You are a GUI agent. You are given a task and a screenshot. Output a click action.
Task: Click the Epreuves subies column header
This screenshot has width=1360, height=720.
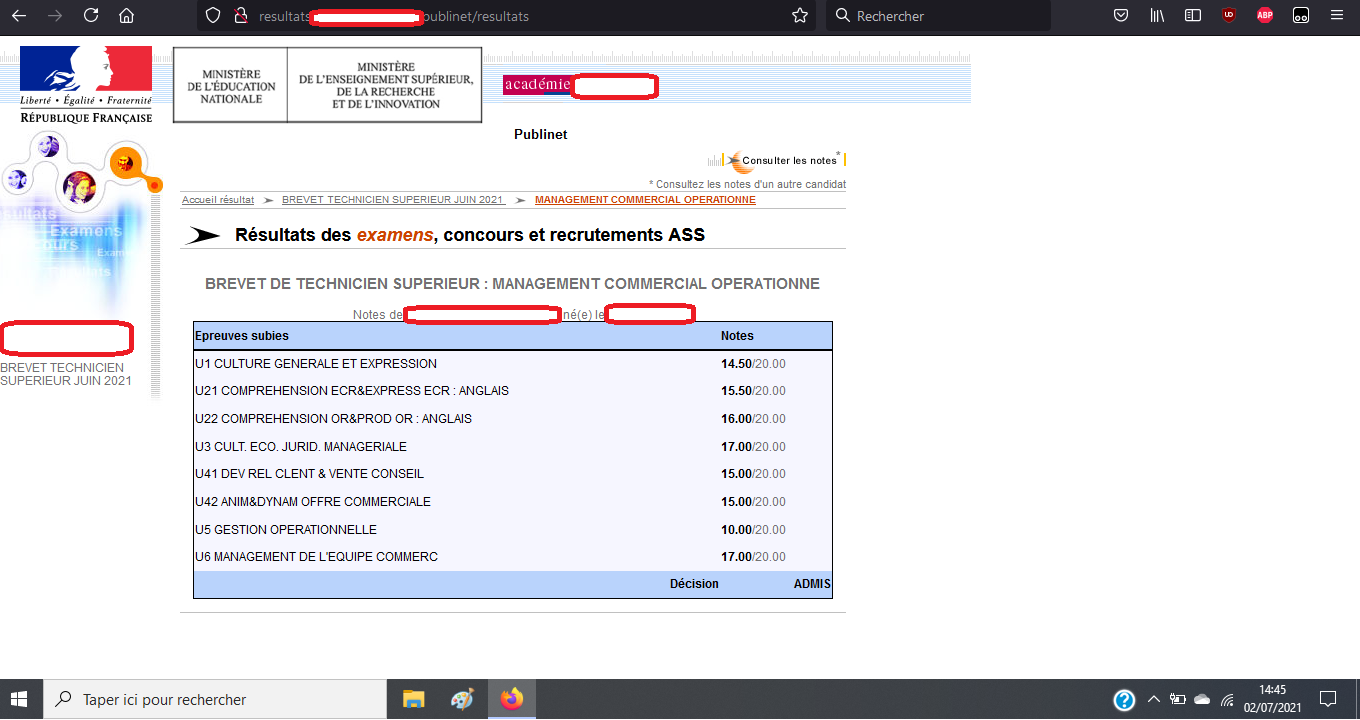[242, 336]
